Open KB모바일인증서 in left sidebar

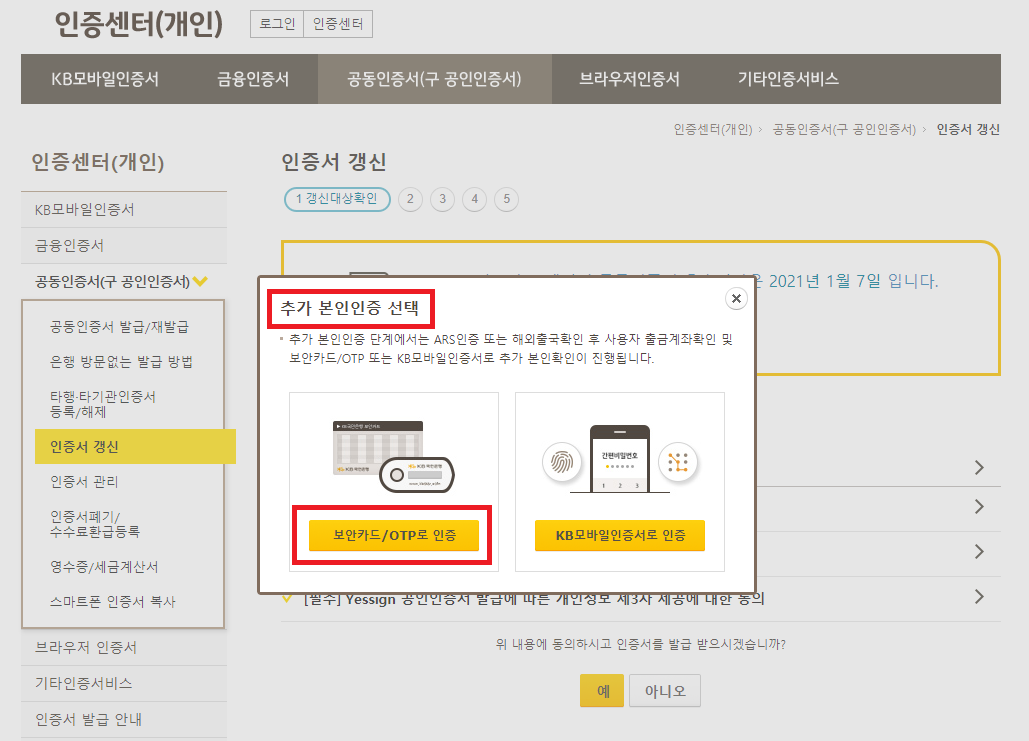124,209
